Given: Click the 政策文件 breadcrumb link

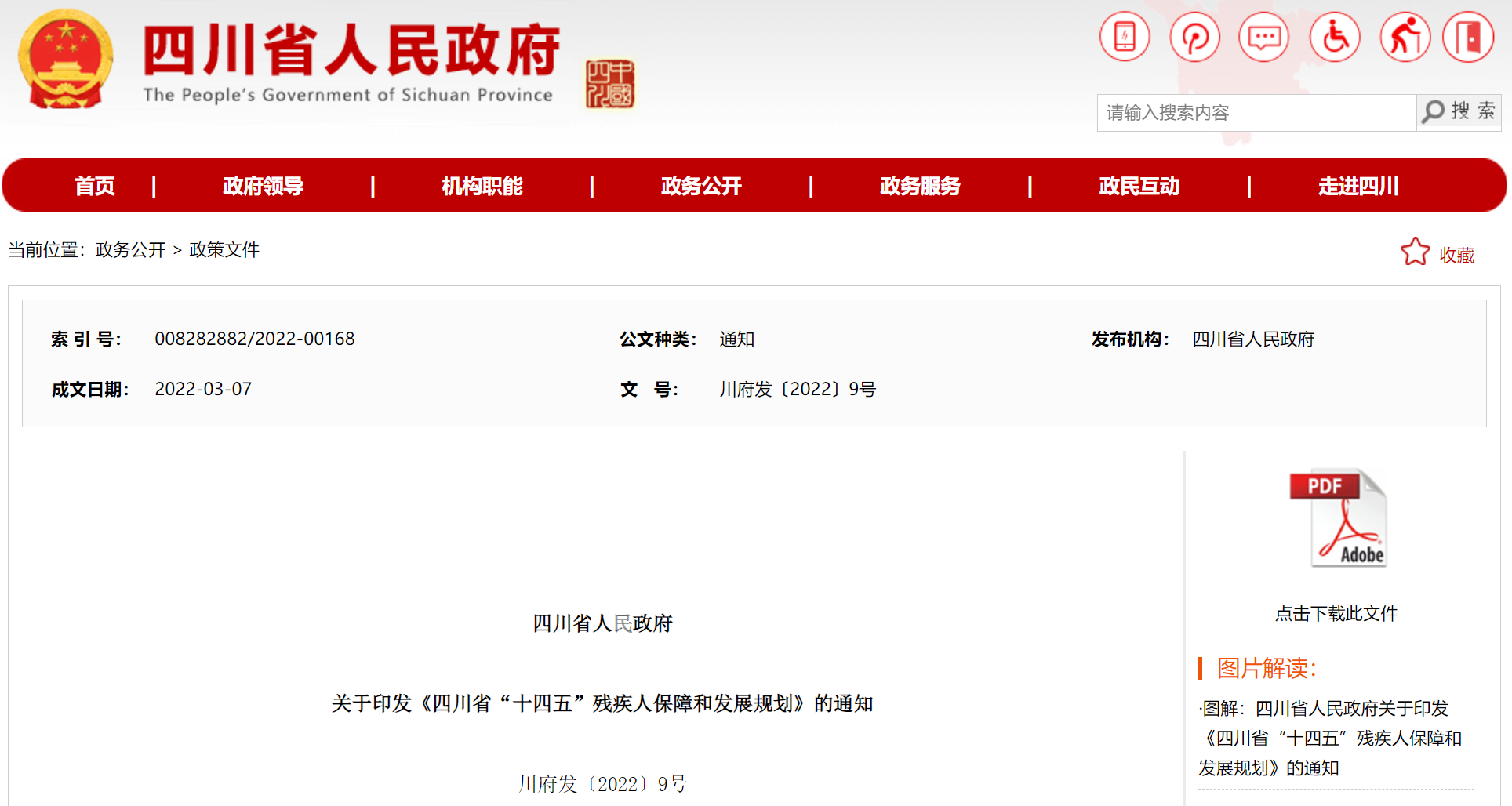Looking at the screenshot, I should click(x=224, y=250).
